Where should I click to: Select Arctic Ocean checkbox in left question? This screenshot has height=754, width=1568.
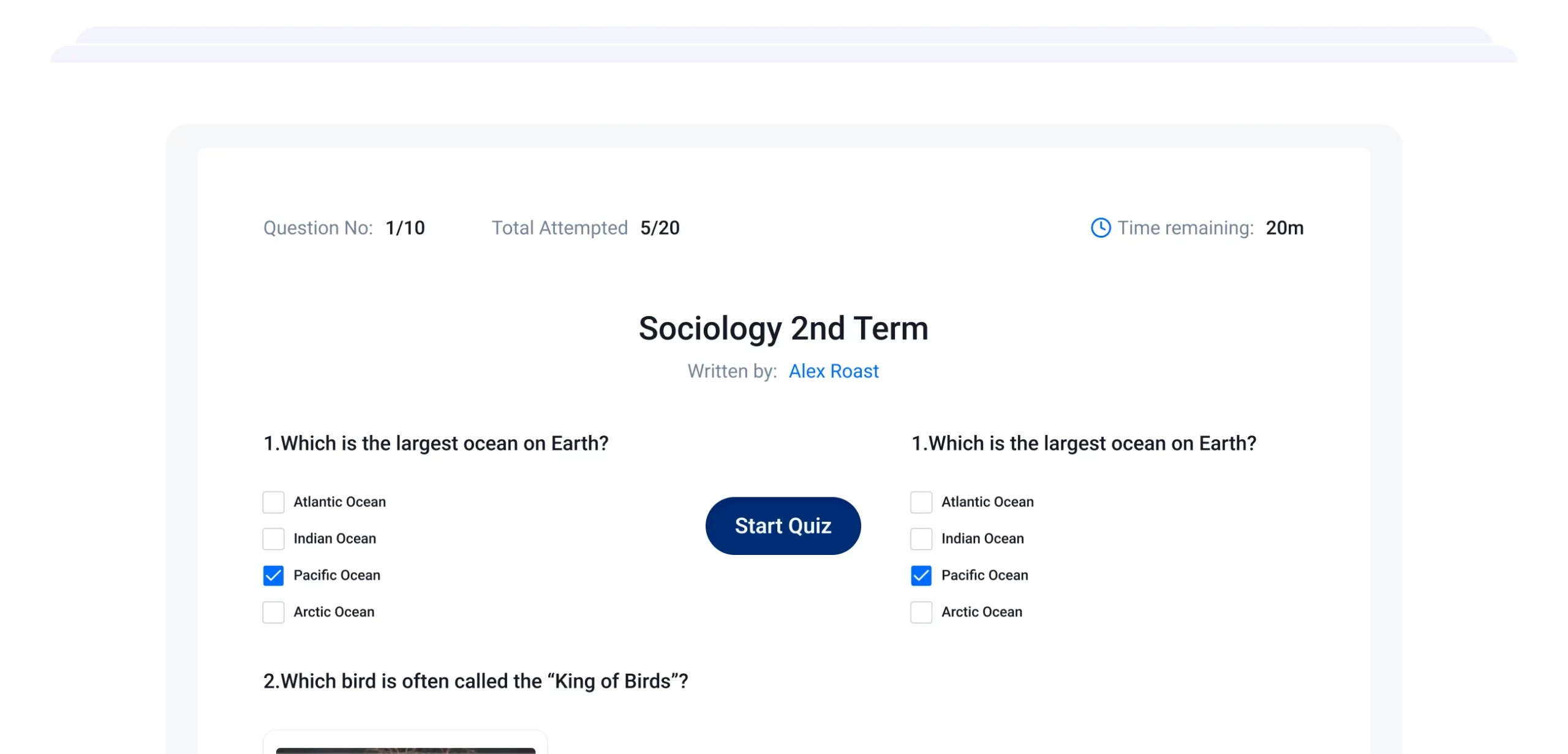[273, 613]
